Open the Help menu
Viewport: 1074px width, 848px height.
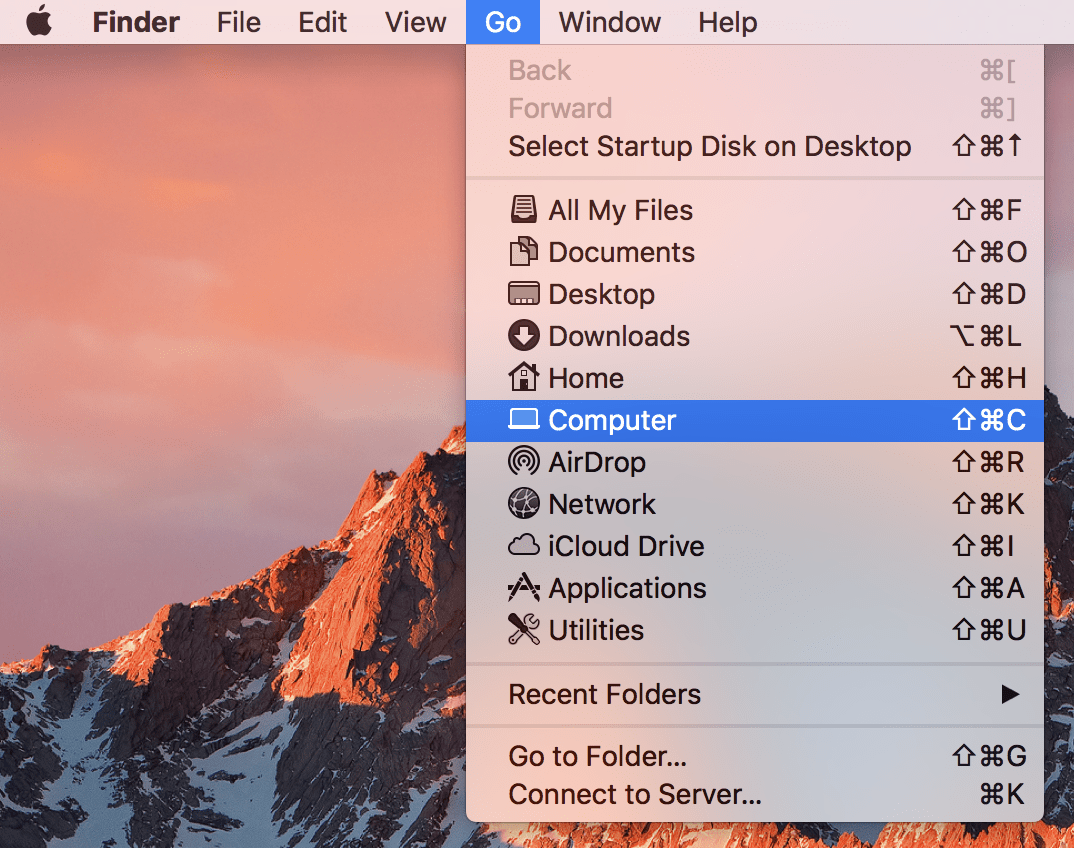[727, 22]
